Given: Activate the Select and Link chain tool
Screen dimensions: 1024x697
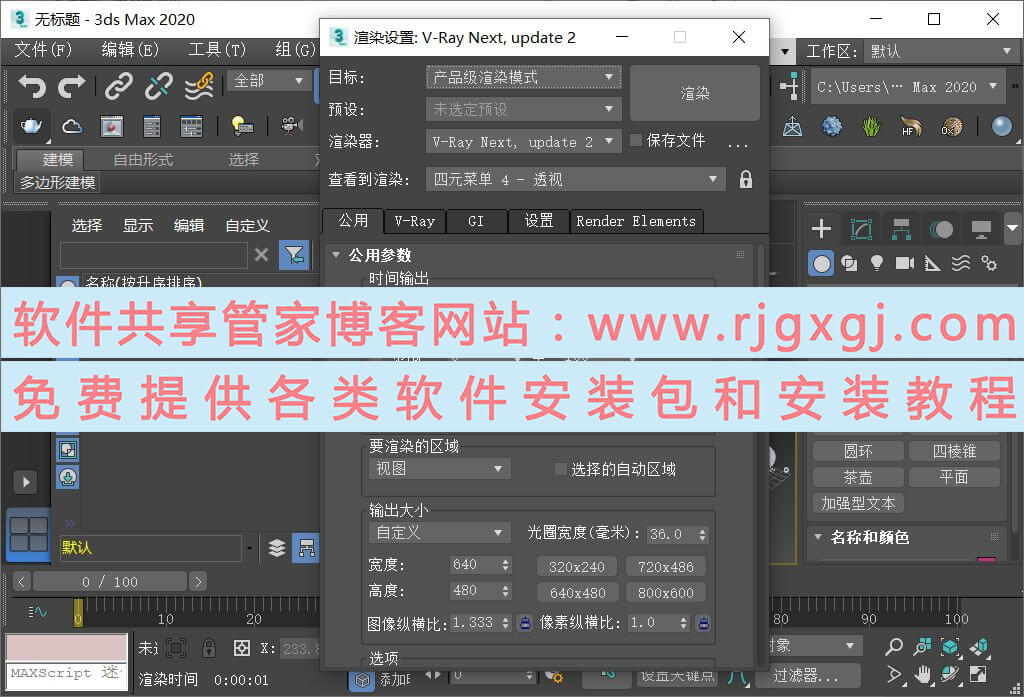Looking at the screenshot, I should point(119,86).
